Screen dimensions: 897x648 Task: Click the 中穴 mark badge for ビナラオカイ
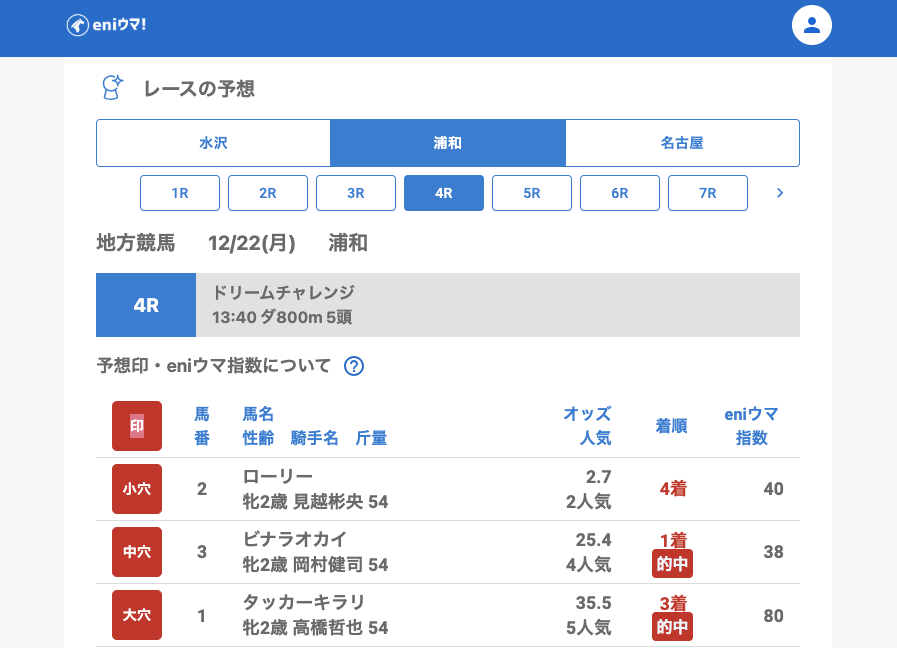[x=137, y=552]
